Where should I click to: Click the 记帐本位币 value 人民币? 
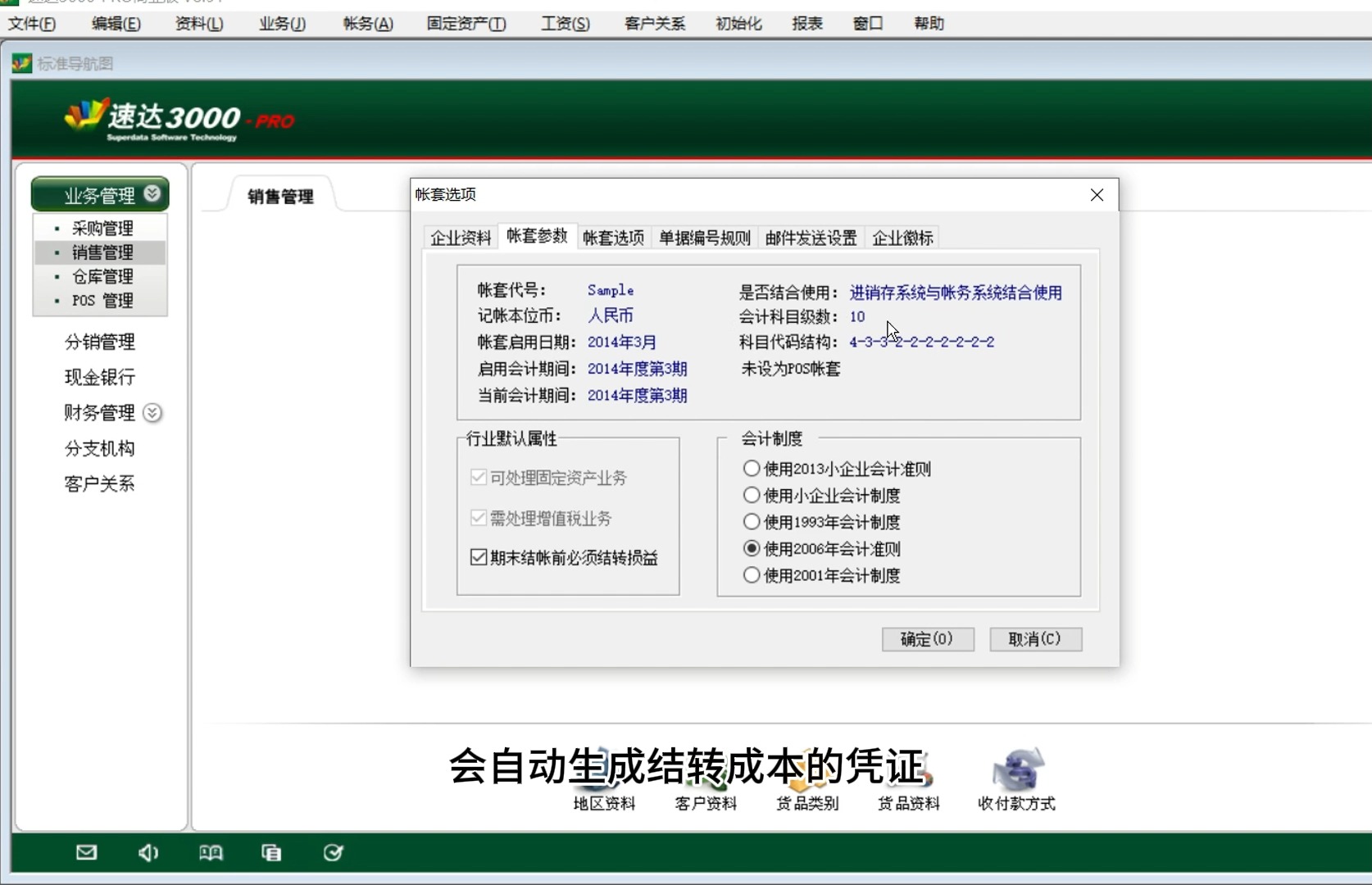(x=611, y=315)
